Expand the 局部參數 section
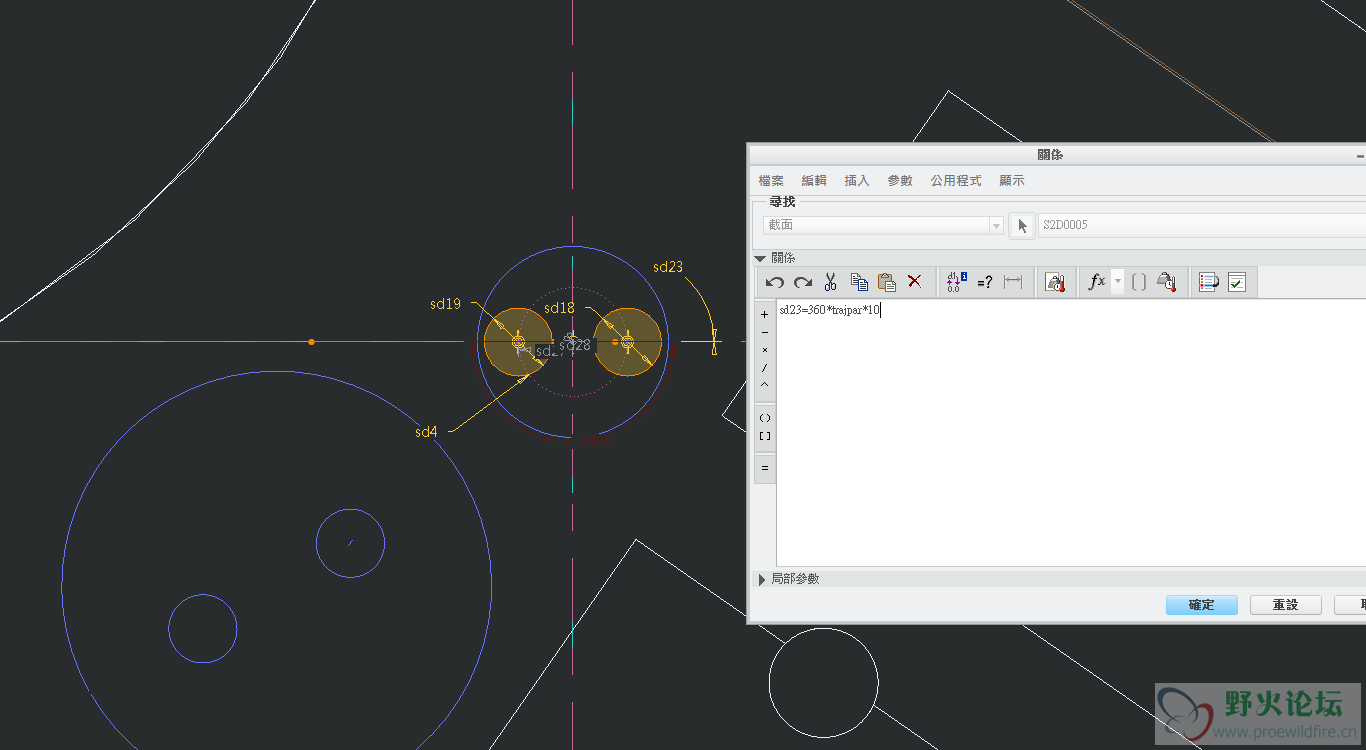Viewport: 1366px width, 750px height. coord(762,579)
